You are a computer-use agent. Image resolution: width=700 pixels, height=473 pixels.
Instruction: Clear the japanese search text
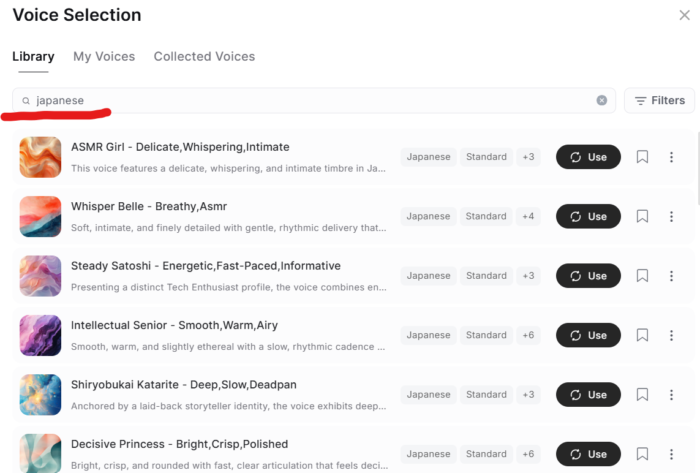click(602, 100)
